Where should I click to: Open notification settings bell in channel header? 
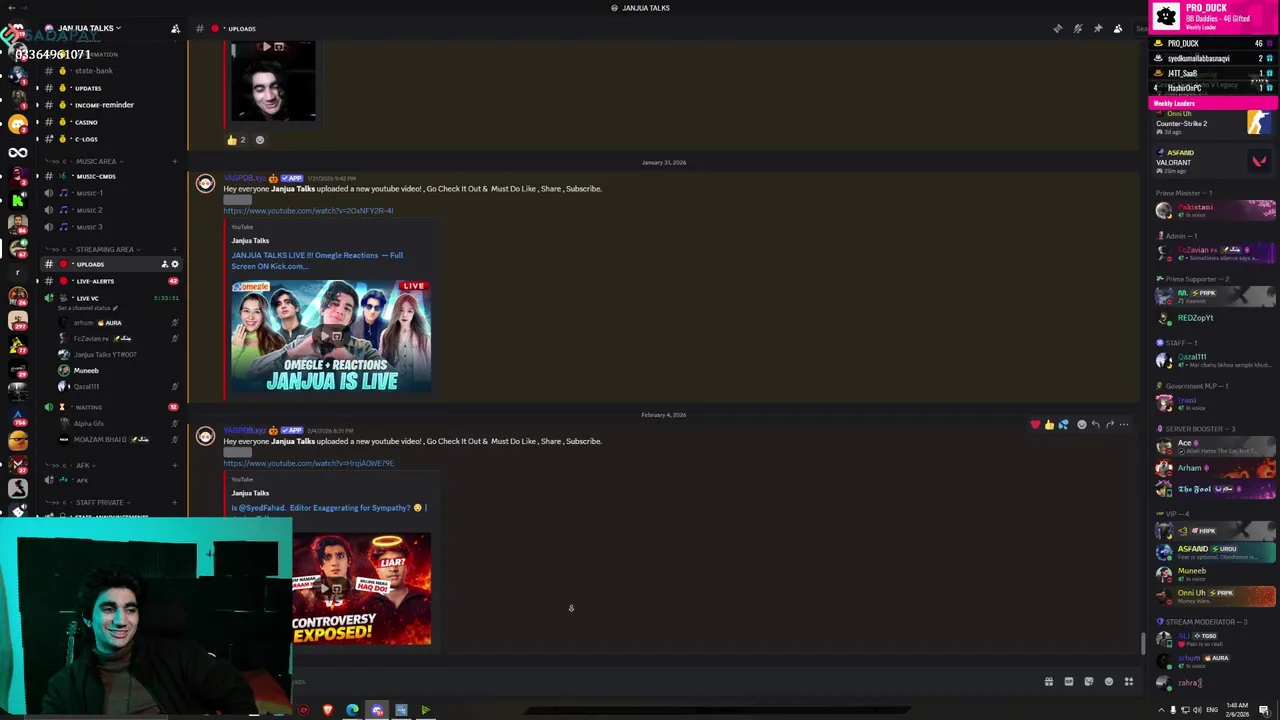1077,28
